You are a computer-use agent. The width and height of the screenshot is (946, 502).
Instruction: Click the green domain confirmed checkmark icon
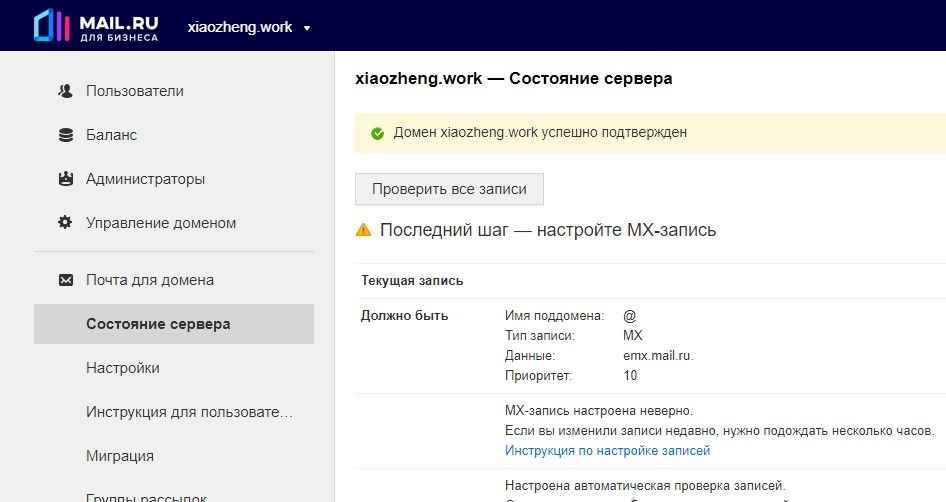(x=377, y=133)
